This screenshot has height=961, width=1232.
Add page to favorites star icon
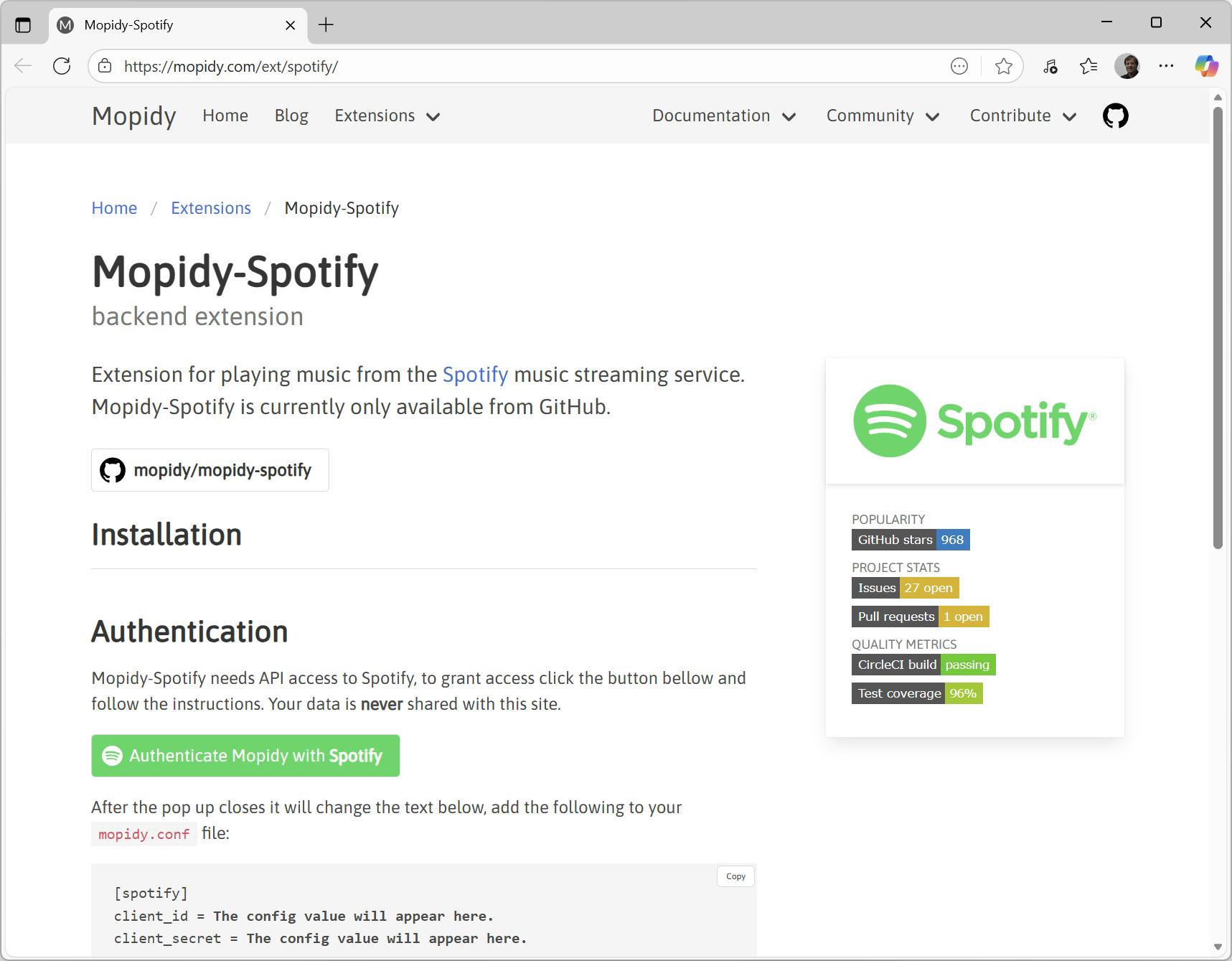pyautogui.click(x=1003, y=67)
